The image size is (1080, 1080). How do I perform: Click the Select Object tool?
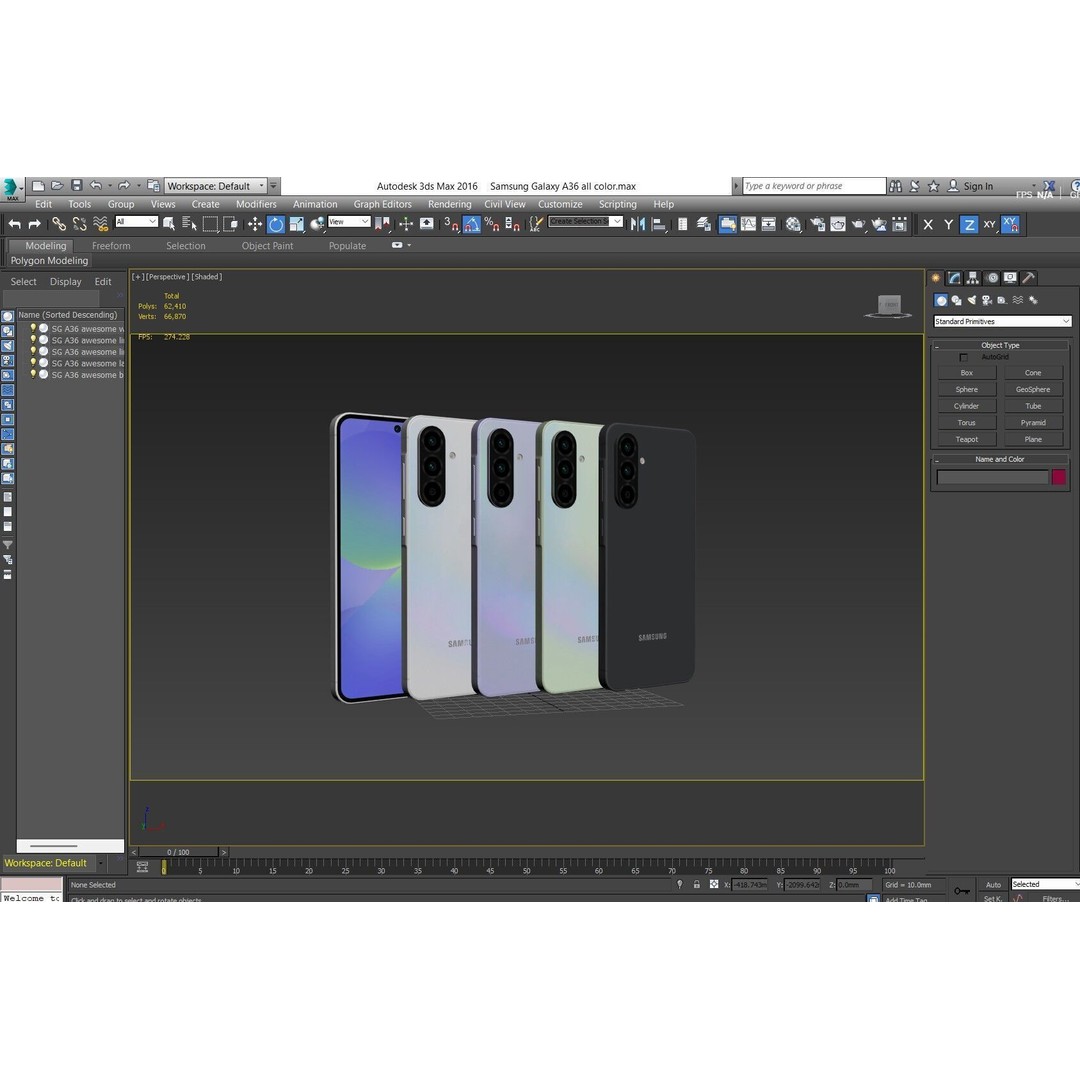tap(169, 224)
